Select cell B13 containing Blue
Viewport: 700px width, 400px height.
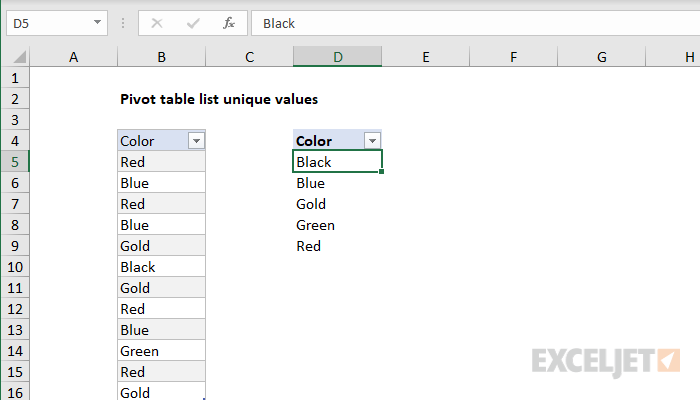(162, 330)
